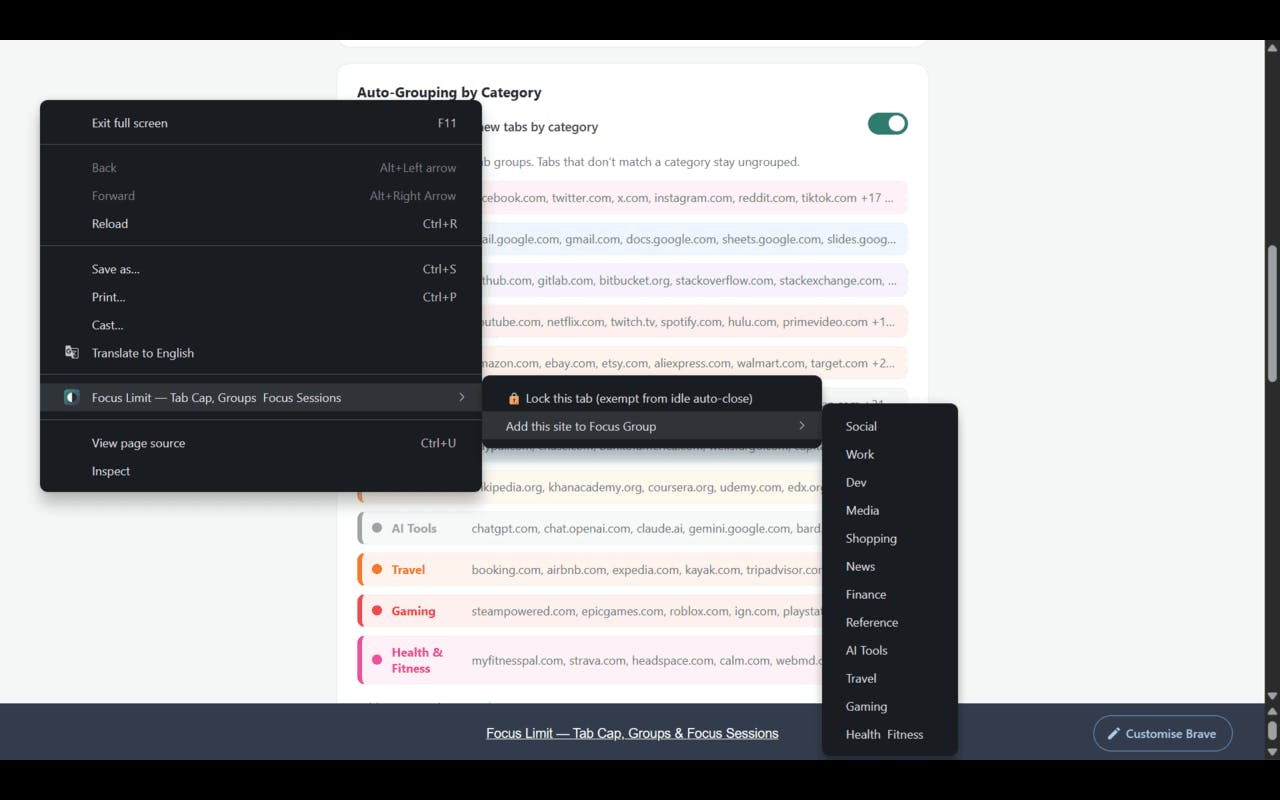This screenshot has height=800, width=1280.
Task: Select News in the group submenu
Action: pyautogui.click(x=890, y=566)
